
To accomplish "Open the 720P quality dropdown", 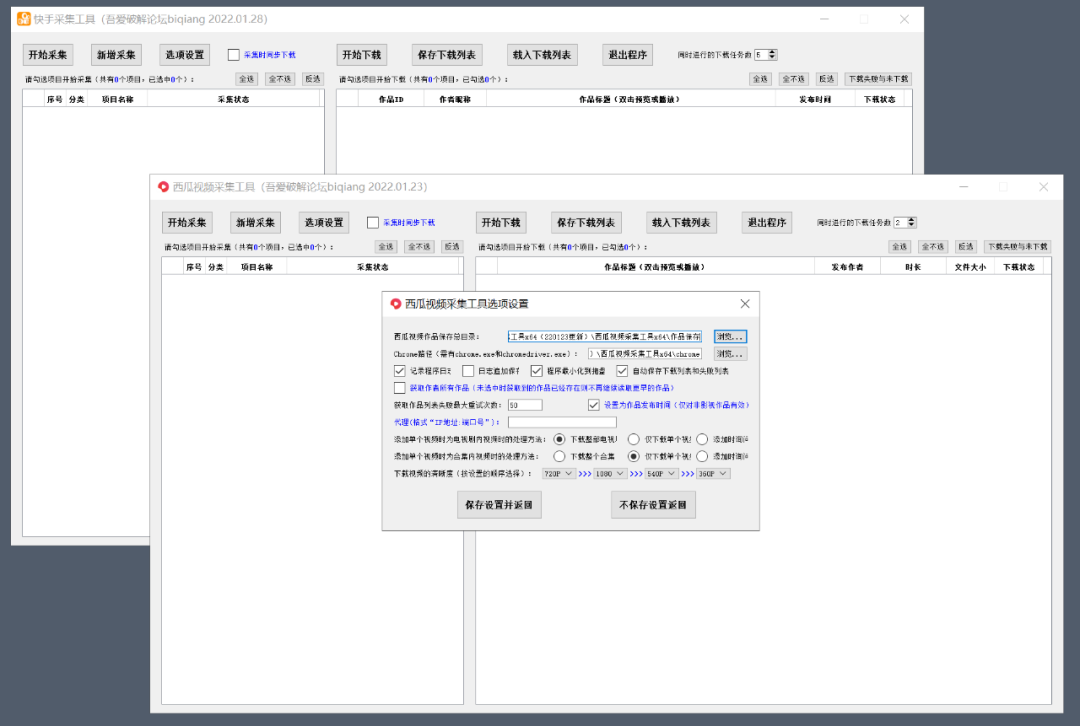I will point(559,474).
